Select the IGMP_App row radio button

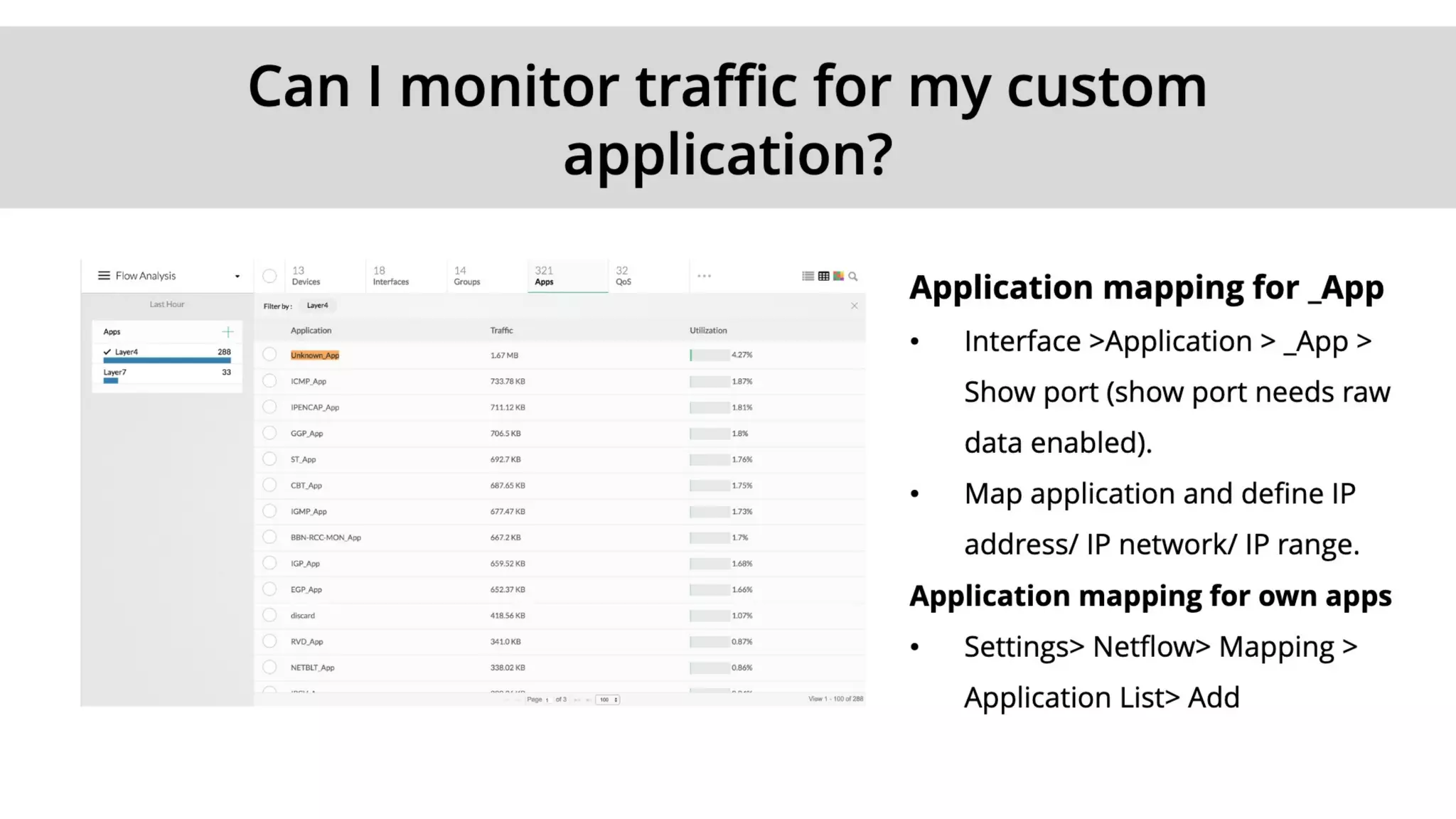pyautogui.click(x=269, y=510)
